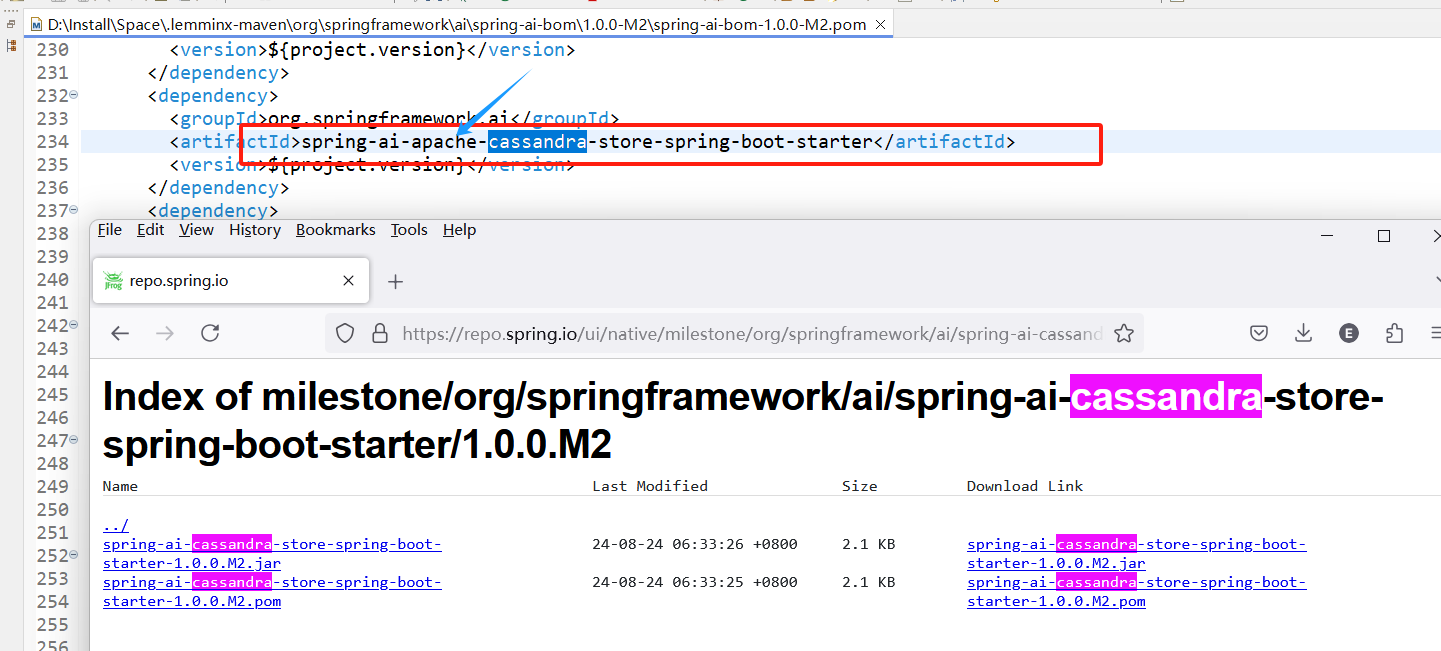Click the hierarchy view icon in Eclipse's left strip
The width and height of the screenshot is (1441, 651).
(12, 45)
